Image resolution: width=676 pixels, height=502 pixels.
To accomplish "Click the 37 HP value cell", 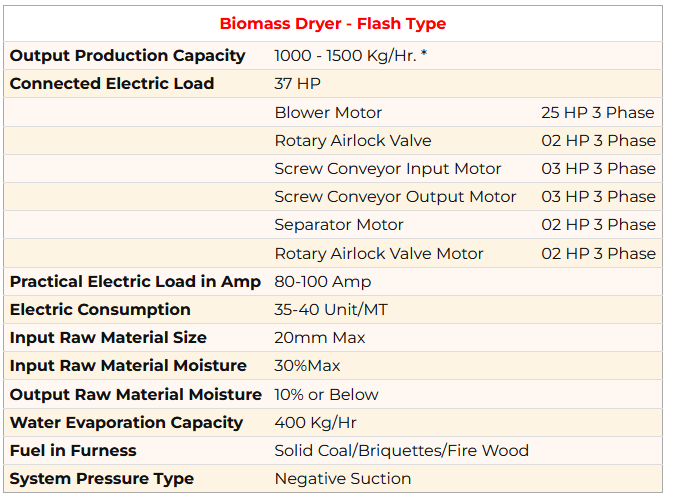I will (x=297, y=84).
